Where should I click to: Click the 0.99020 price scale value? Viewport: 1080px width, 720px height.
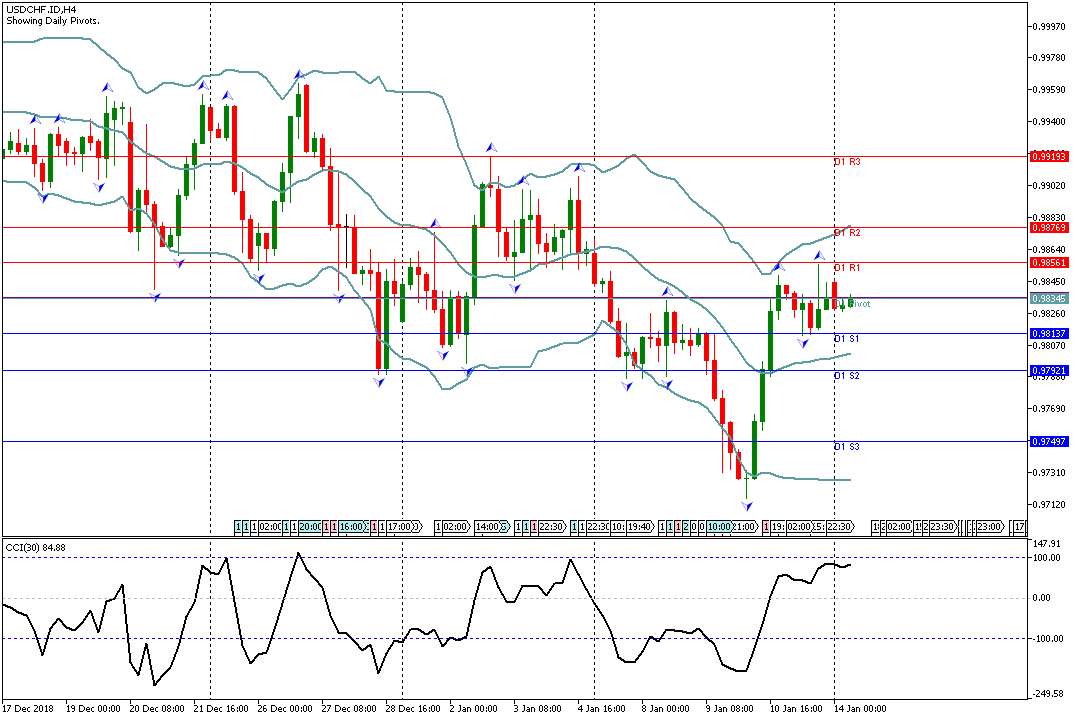[1050, 185]
